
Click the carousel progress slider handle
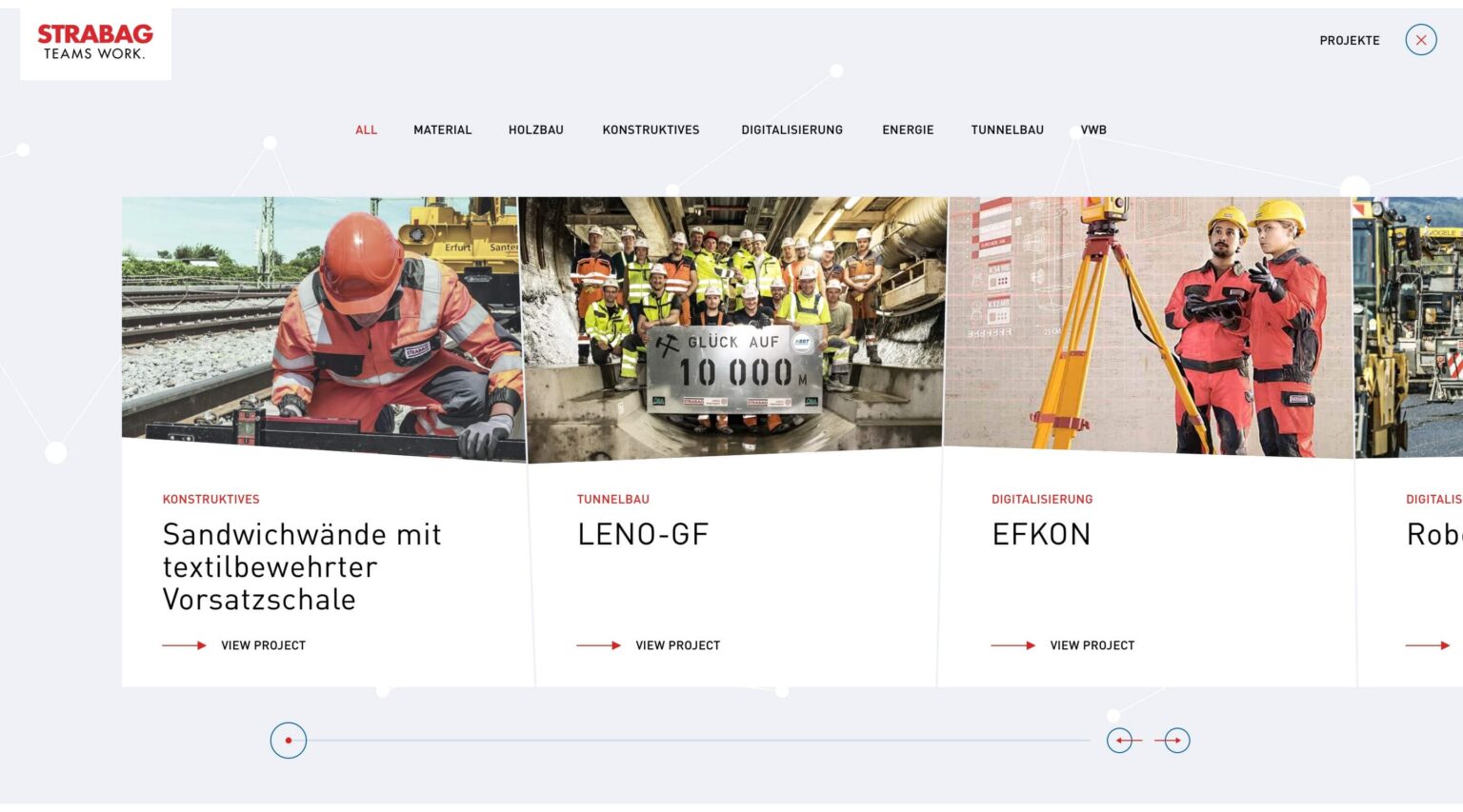pos(289,741)
